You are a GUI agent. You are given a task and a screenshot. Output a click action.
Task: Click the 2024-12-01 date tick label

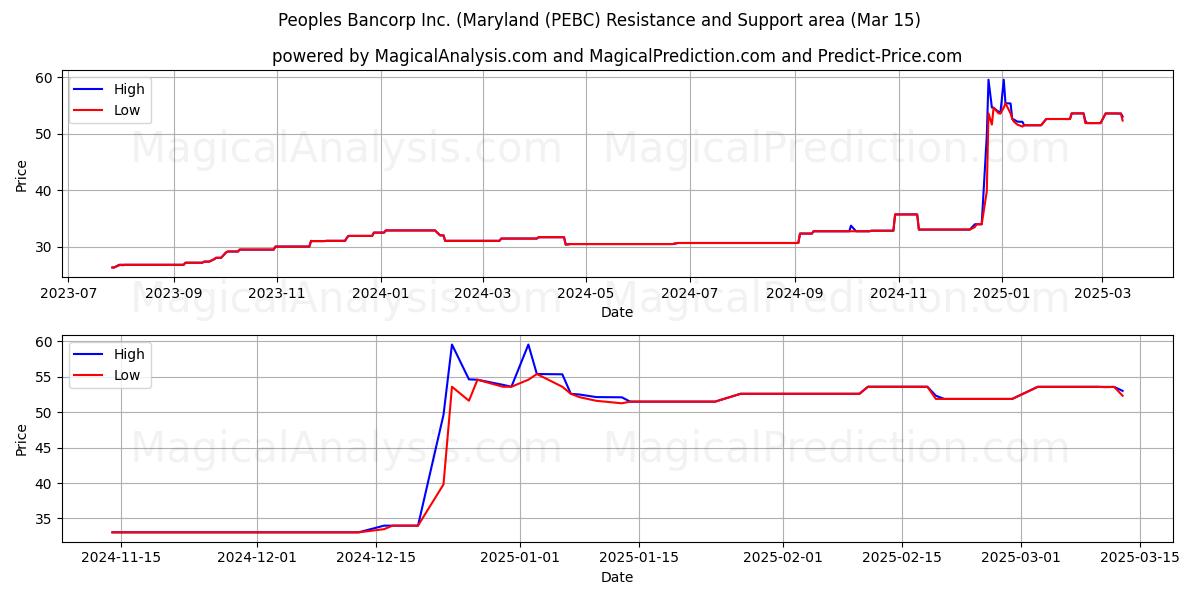[257, 560]
